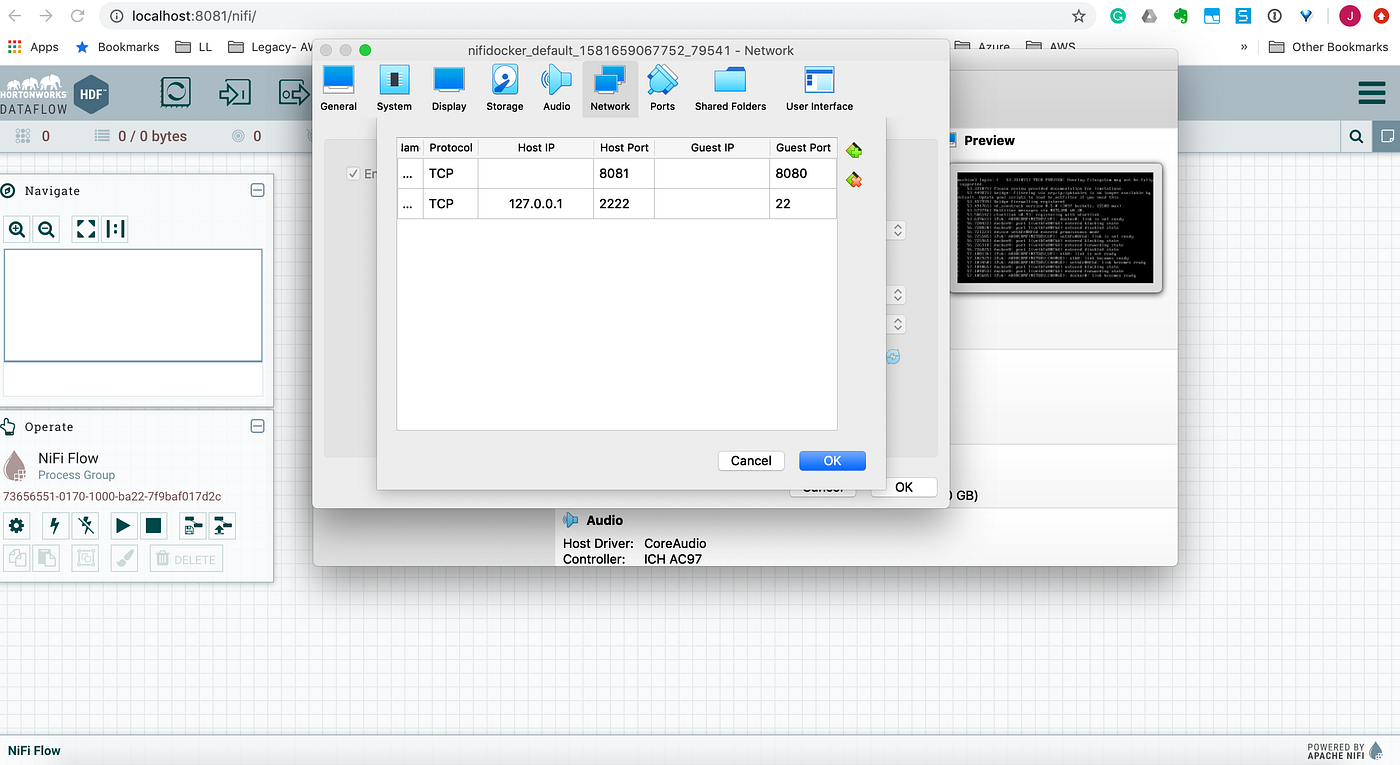Open process group configuration gear
The width and height of the screenshot is (1400, 765).
coord(17,525)
